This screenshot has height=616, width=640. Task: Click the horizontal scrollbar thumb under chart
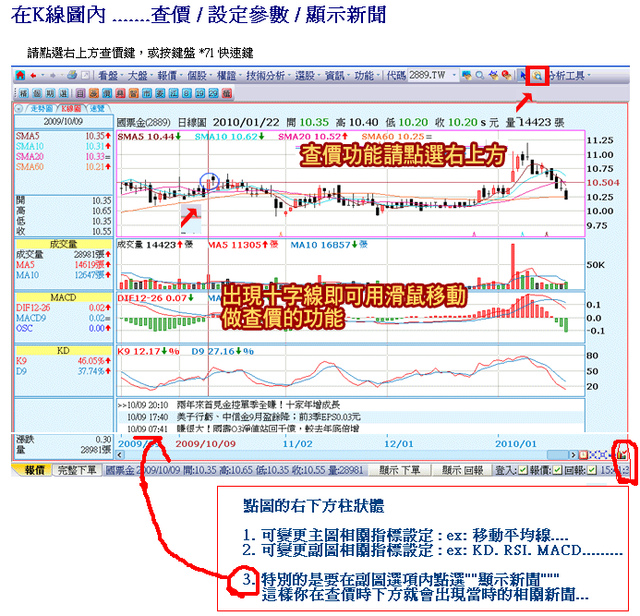coord(558,455)
